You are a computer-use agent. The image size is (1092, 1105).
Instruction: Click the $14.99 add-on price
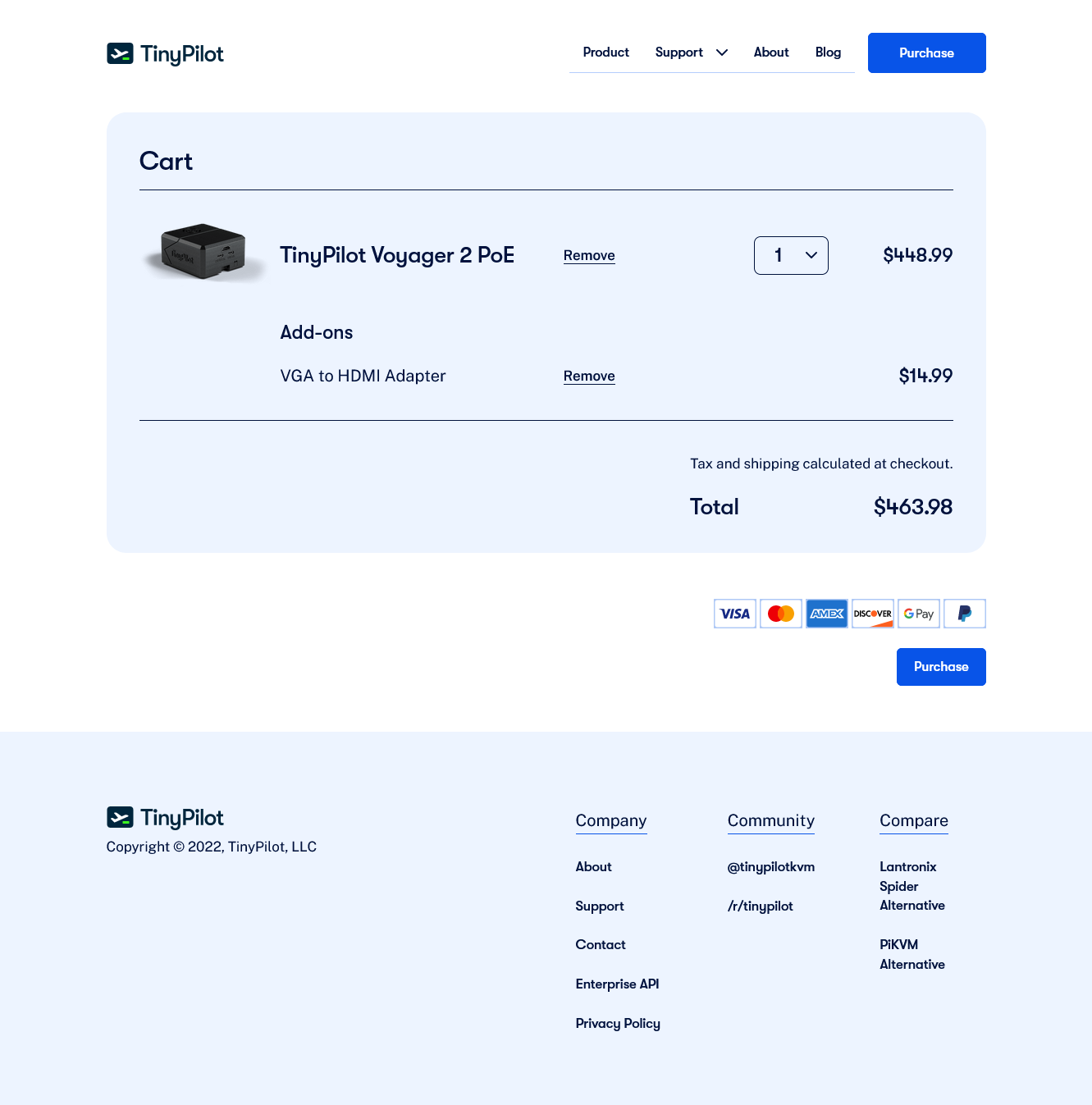click(x=925, y=376)
